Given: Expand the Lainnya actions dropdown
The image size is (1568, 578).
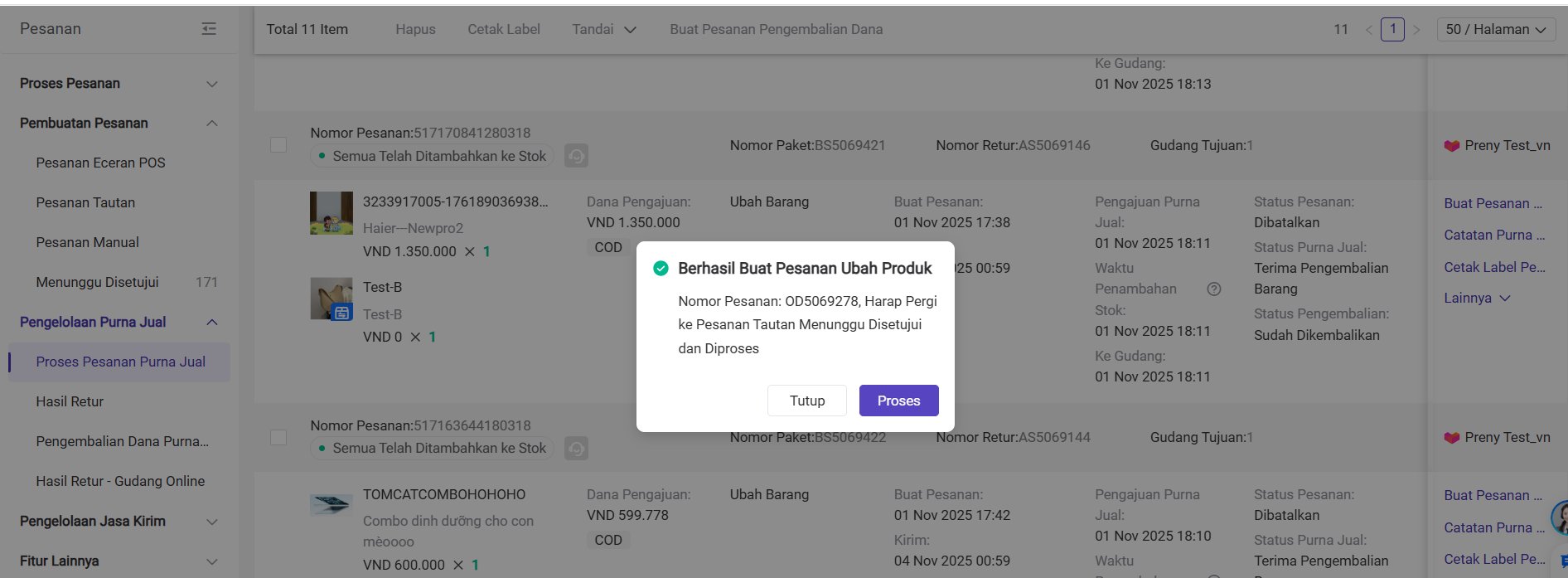Looking at the screenshot, I should pos(1477,299).
